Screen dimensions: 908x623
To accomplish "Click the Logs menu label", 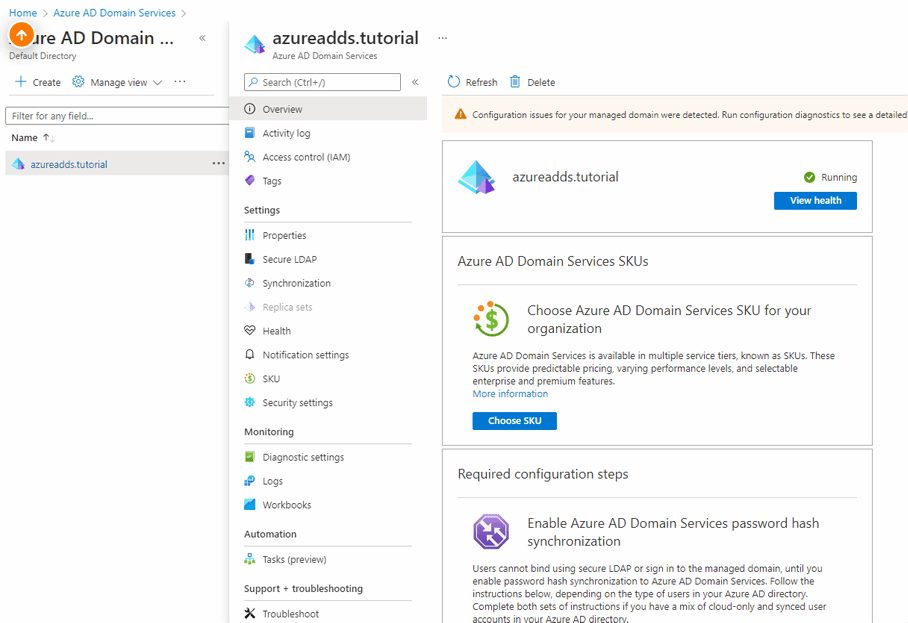I will [273, 481].
